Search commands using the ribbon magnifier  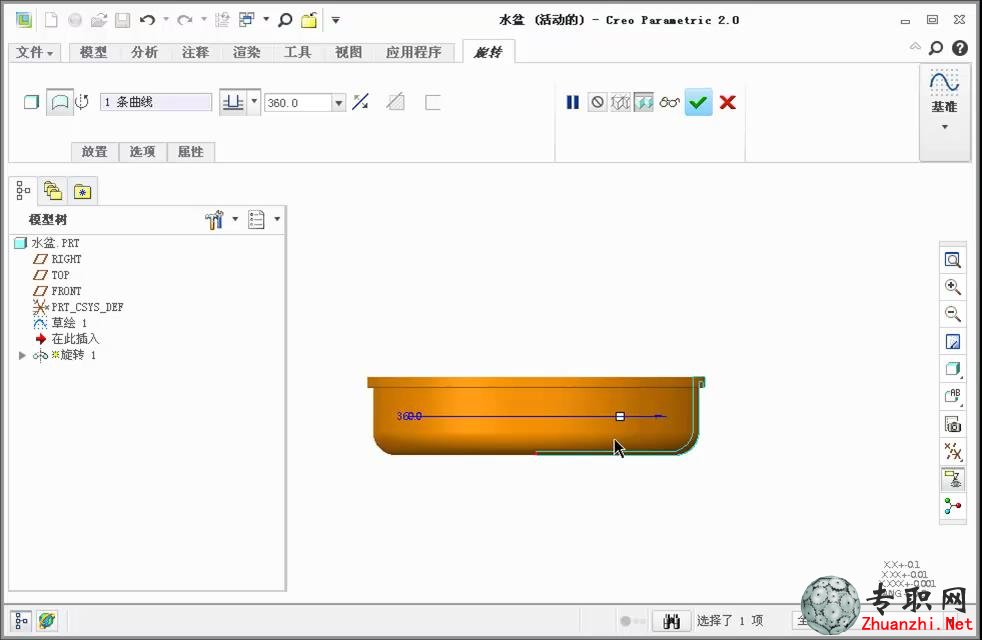936,48
